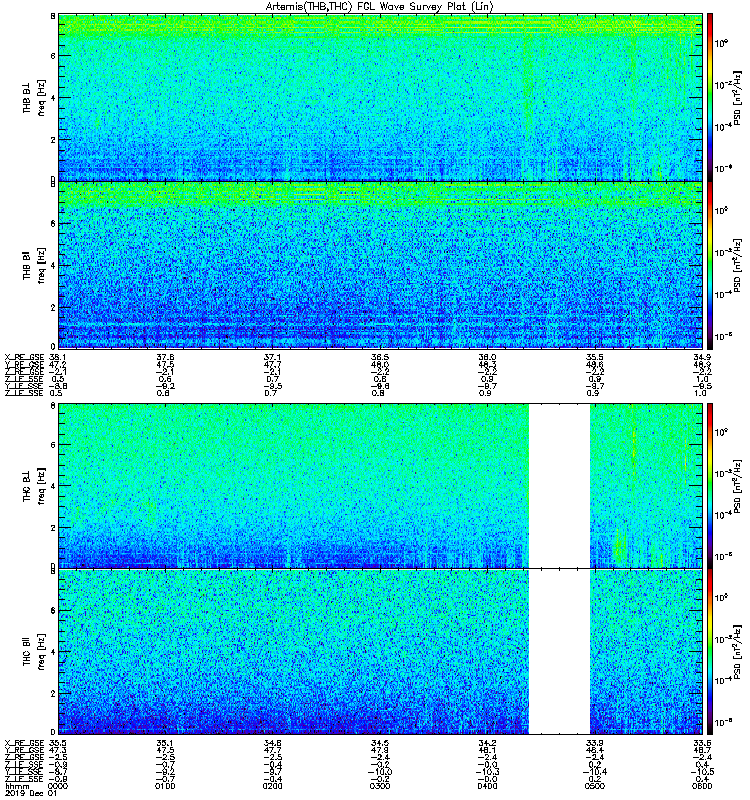Click the THB B-perpendicular freq [Hz] axis label

[x=41, y=97]
